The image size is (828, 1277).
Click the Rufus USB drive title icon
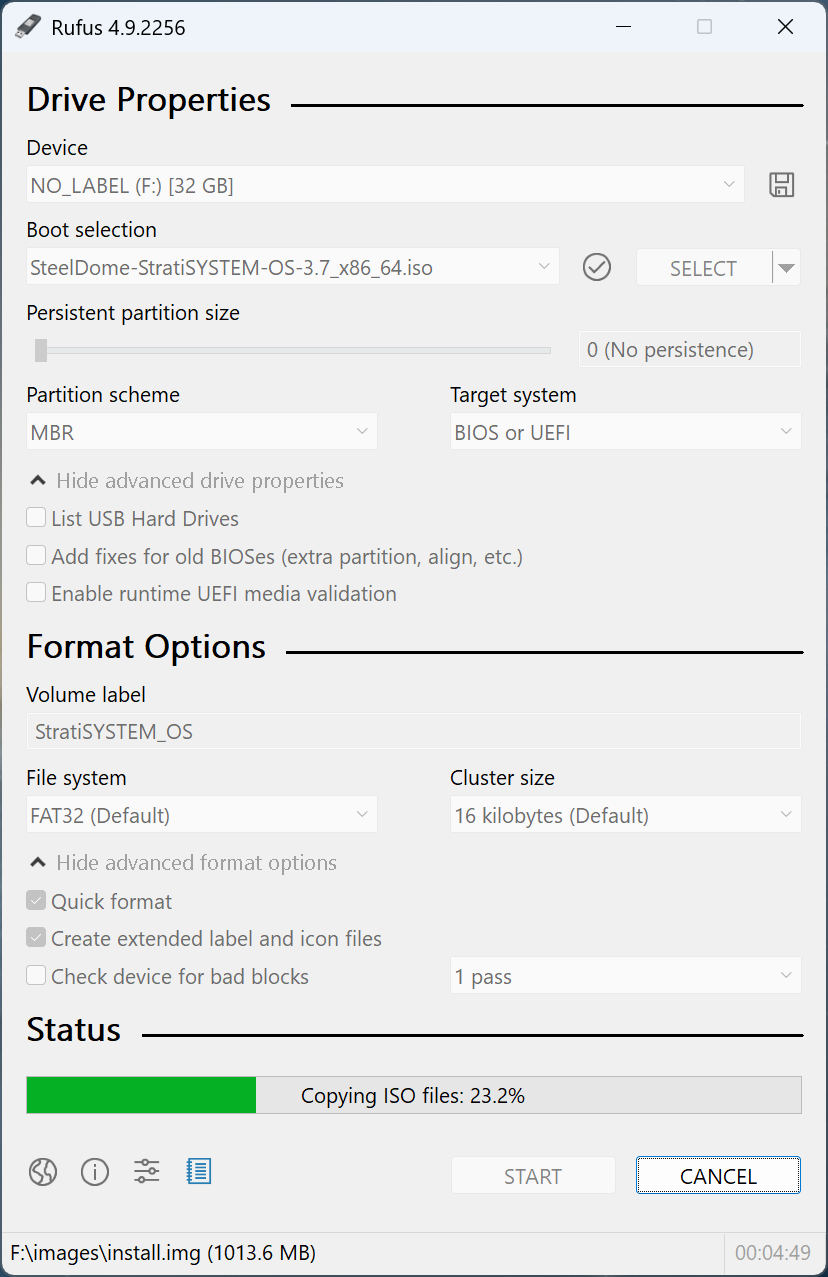(28, 27)
